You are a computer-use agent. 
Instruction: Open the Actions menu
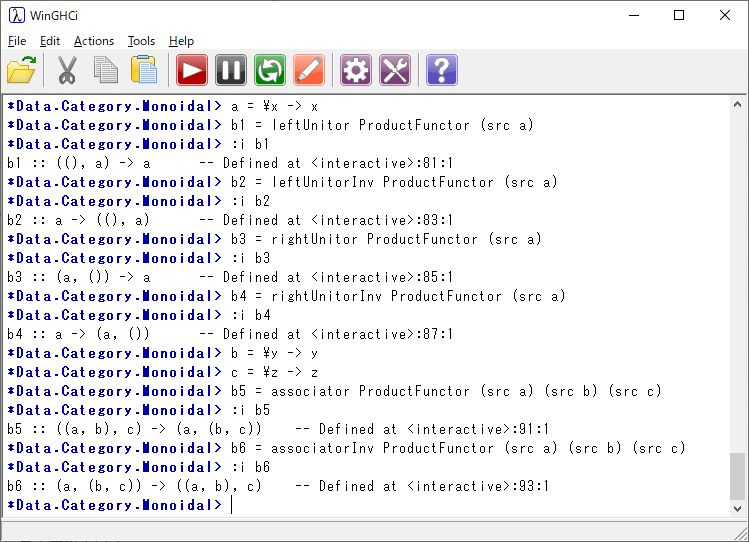[x=94, y=41]
